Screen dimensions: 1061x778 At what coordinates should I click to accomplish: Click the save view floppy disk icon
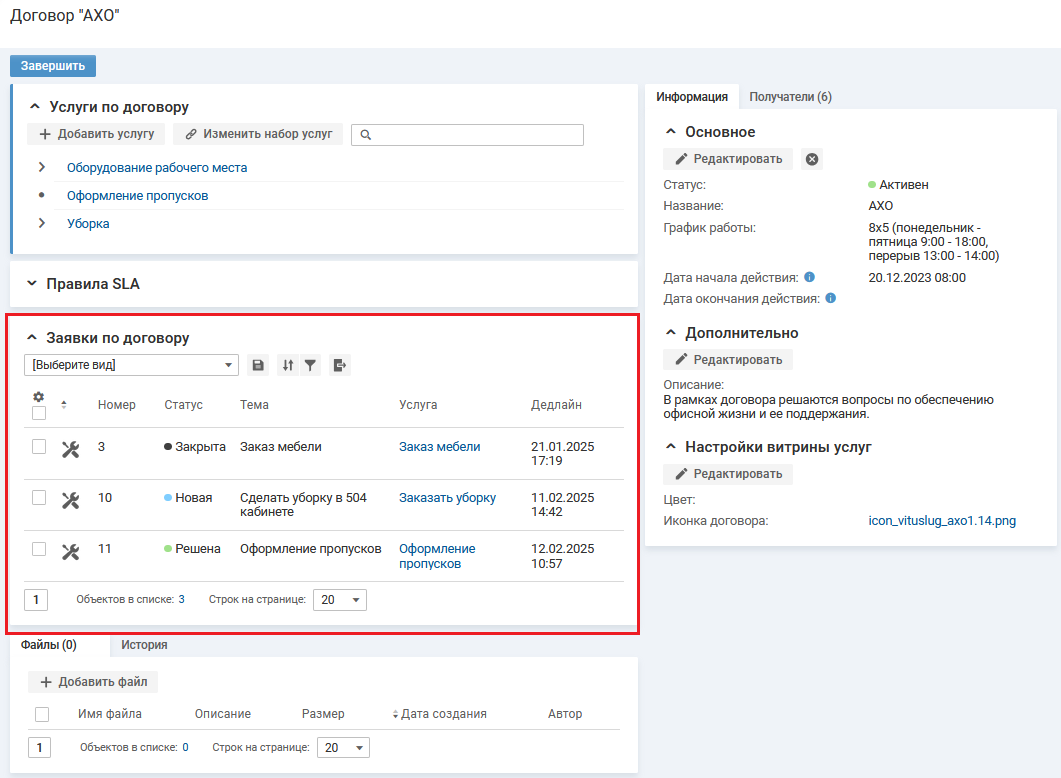258,366
